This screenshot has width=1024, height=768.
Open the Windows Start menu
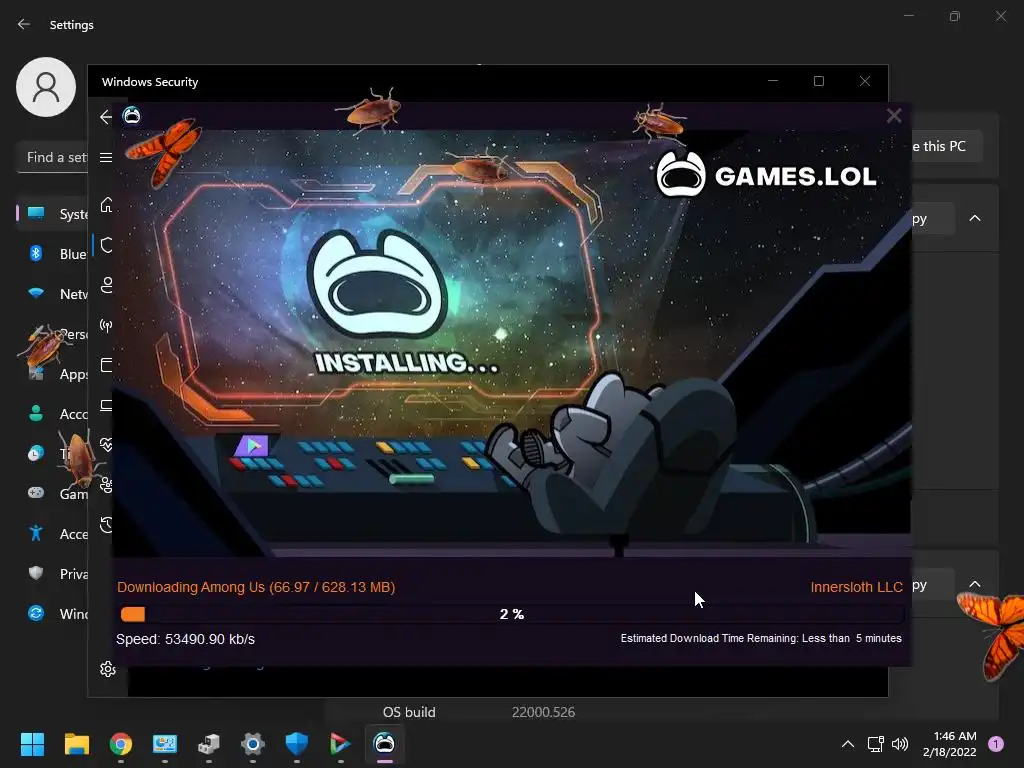tap(32, 744)
